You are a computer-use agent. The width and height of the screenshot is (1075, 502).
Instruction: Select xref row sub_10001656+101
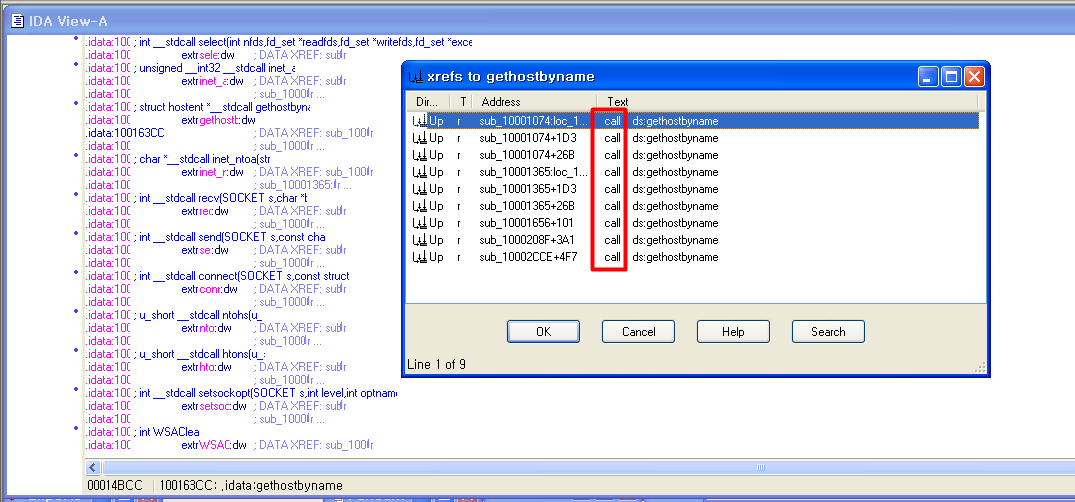tap(692, 223)
